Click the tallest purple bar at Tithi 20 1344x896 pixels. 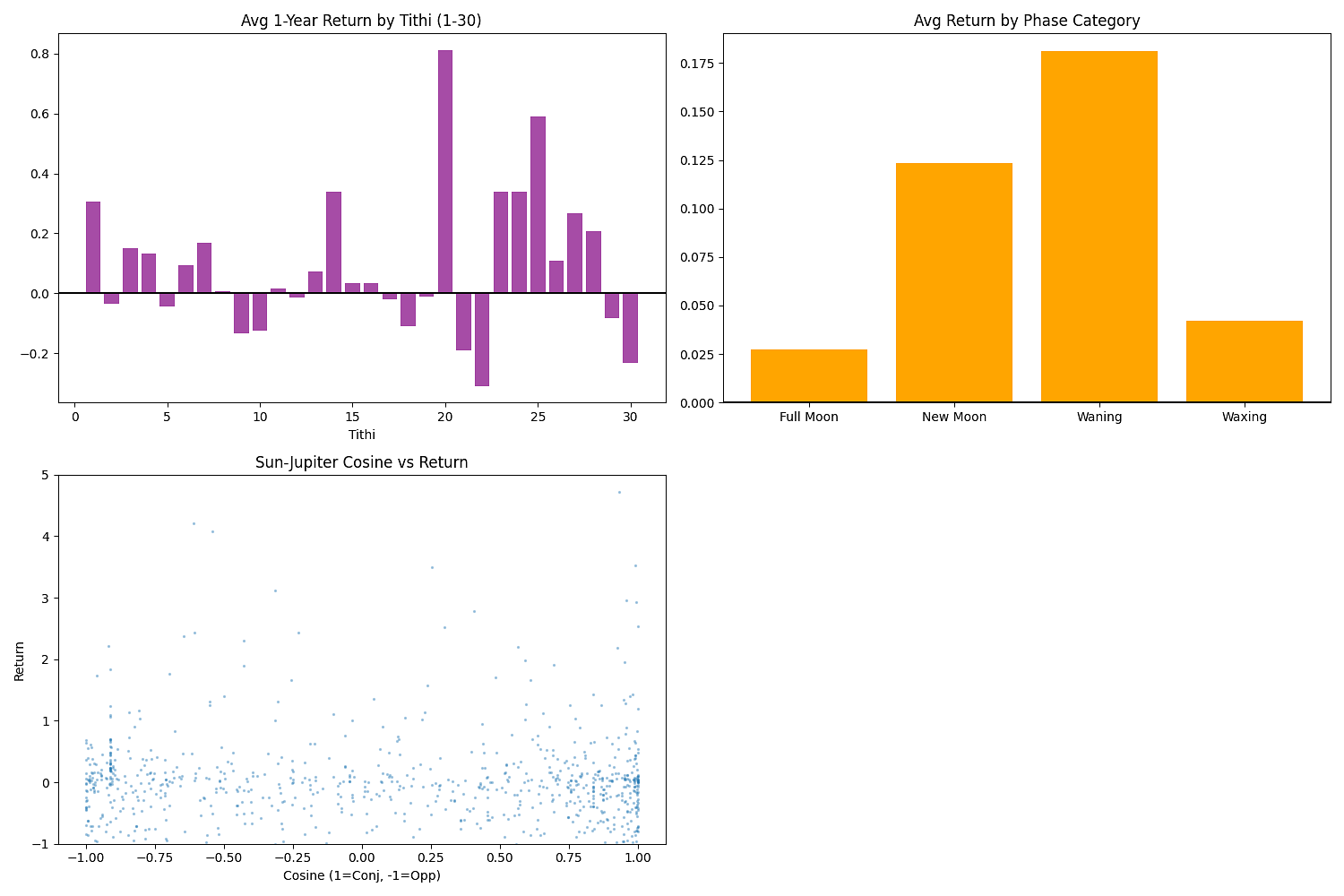pos(444,171)
